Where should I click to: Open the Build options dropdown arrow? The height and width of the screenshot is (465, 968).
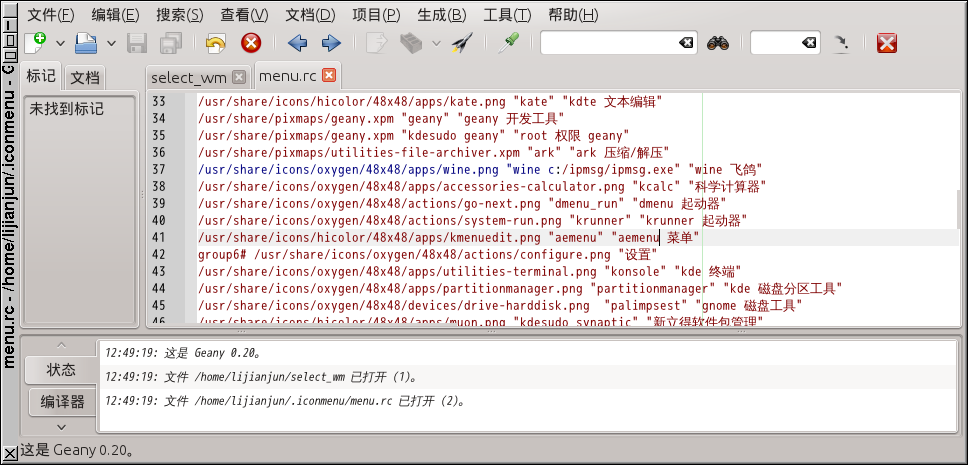(x=436, y=43)
